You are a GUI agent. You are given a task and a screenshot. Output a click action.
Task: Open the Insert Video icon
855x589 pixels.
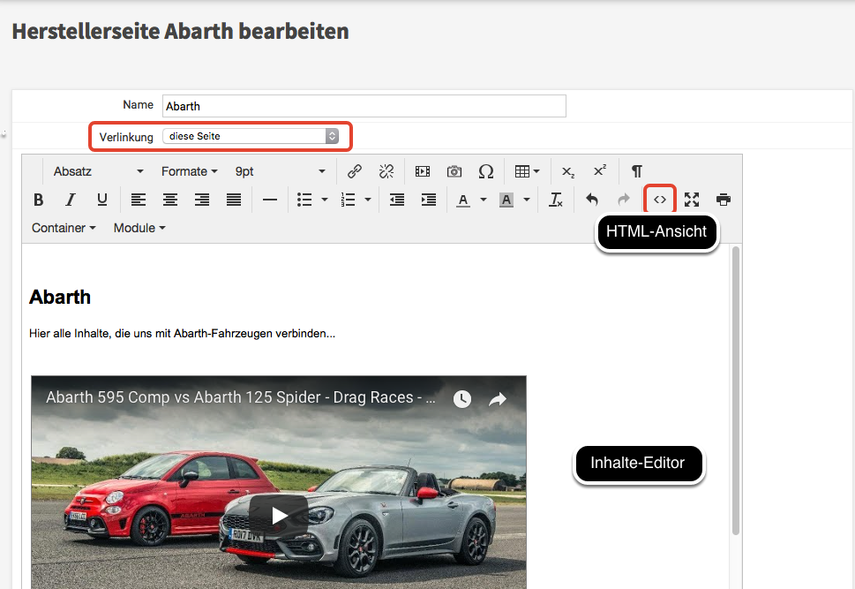(x=422, y=171)
